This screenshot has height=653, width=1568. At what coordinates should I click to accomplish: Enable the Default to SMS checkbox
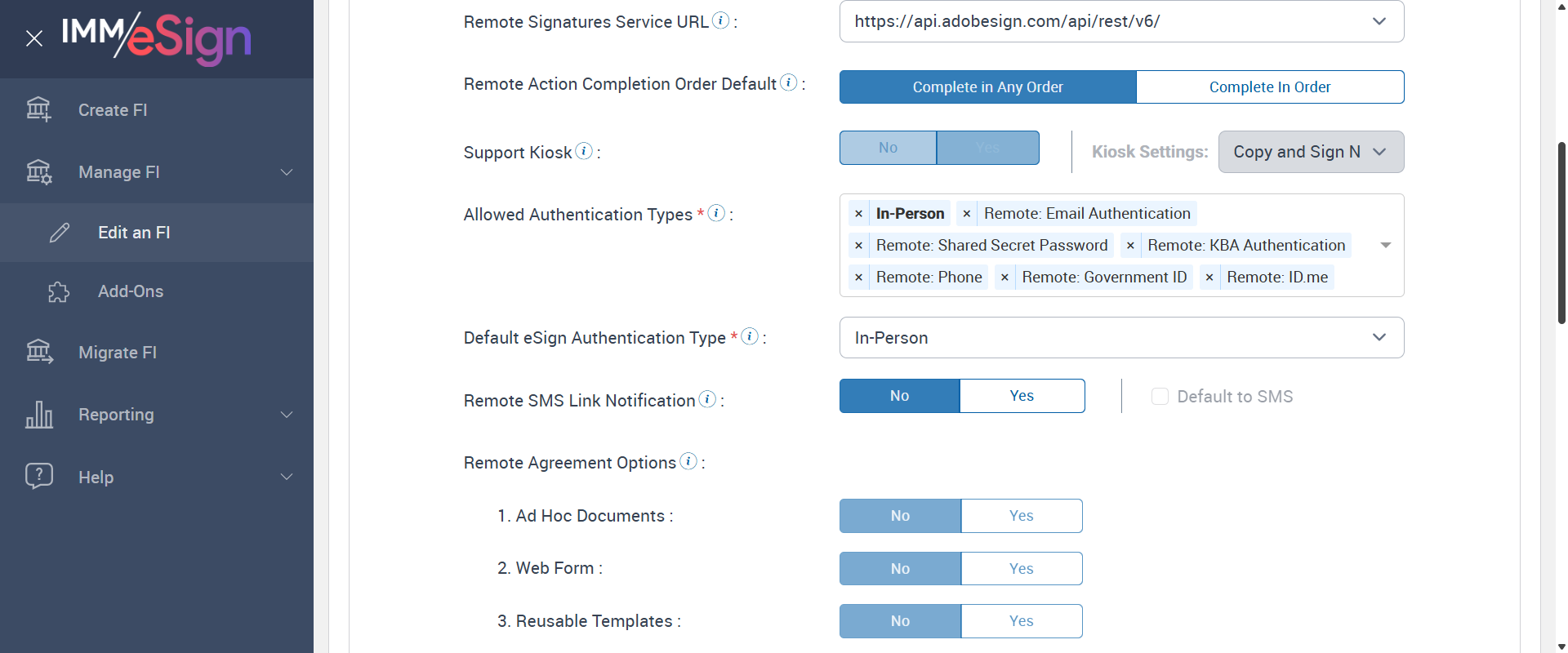pyautogui.click(x=1160, y=397)
